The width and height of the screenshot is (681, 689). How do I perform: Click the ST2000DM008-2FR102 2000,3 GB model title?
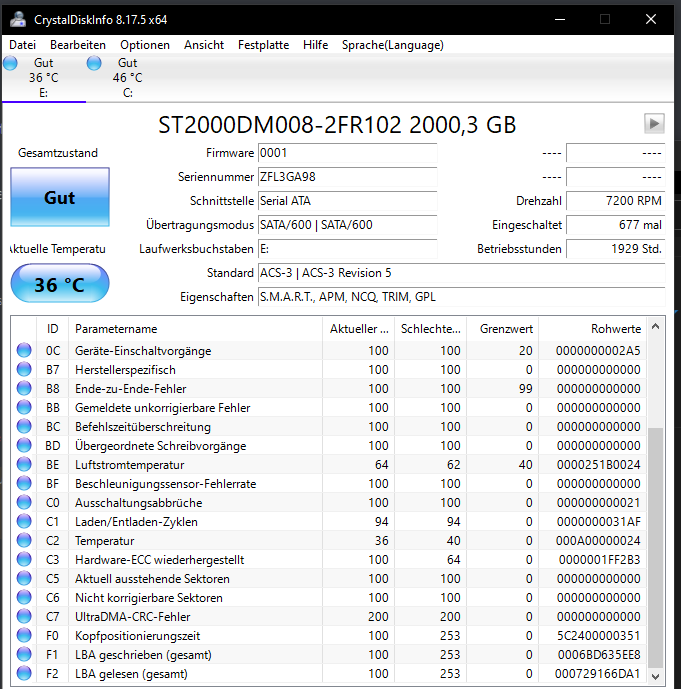[337, 125]
